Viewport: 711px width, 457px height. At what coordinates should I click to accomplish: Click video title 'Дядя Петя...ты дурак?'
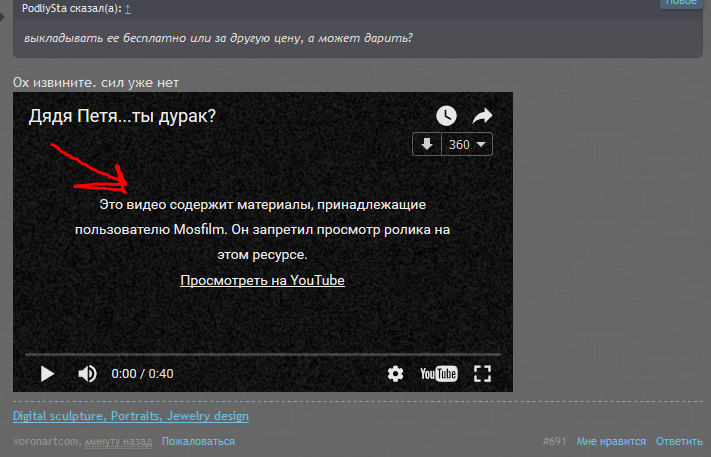tap(122, 116)
